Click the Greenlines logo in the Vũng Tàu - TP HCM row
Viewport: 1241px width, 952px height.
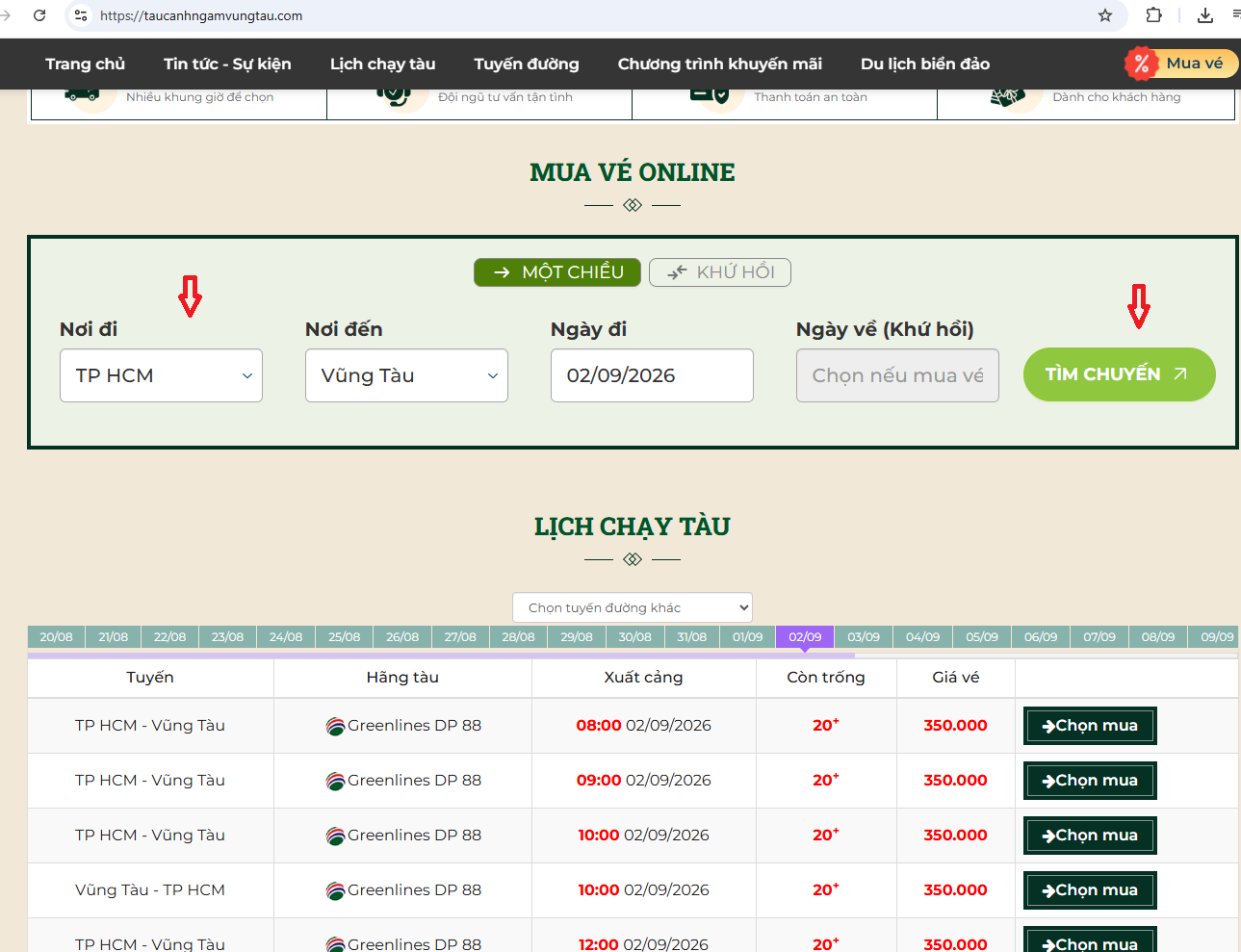335,891
